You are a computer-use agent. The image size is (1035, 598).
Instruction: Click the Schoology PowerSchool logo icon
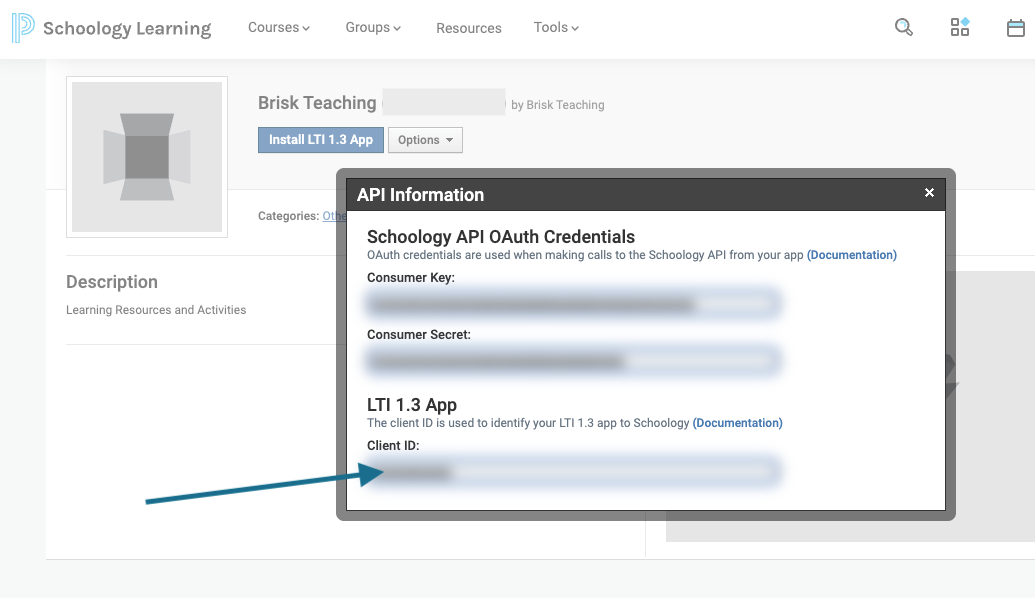pyautogui.click(x=22, y=28)
